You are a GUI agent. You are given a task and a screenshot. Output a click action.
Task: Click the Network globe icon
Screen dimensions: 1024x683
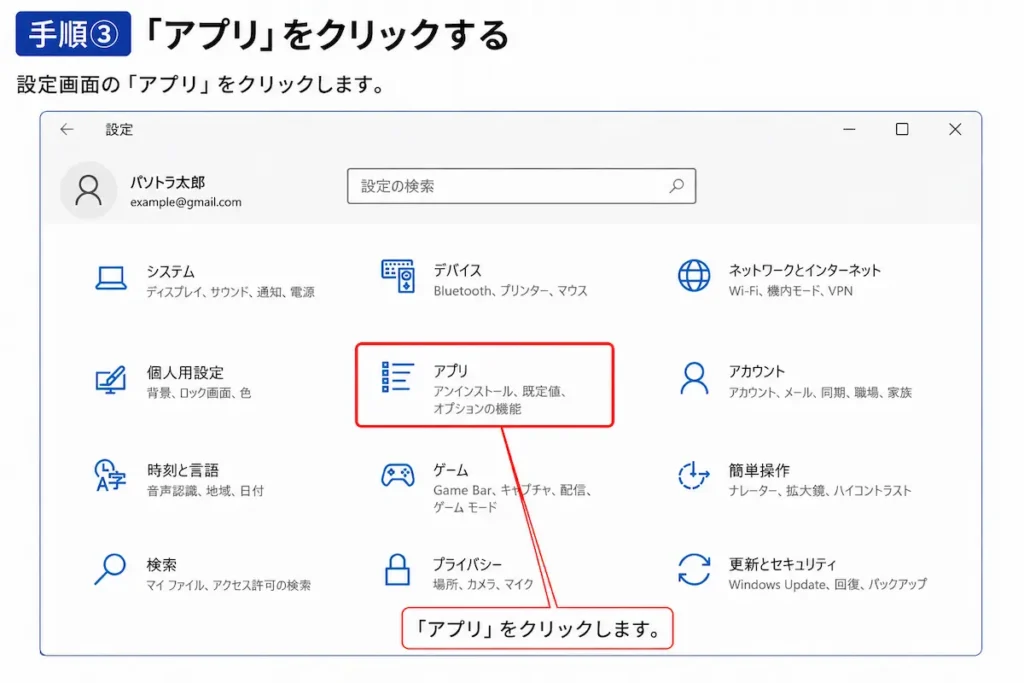[694, 276]
